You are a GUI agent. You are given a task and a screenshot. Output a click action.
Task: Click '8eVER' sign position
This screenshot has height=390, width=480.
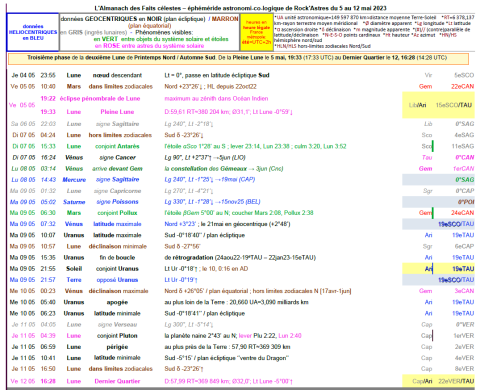click(464, 369)
